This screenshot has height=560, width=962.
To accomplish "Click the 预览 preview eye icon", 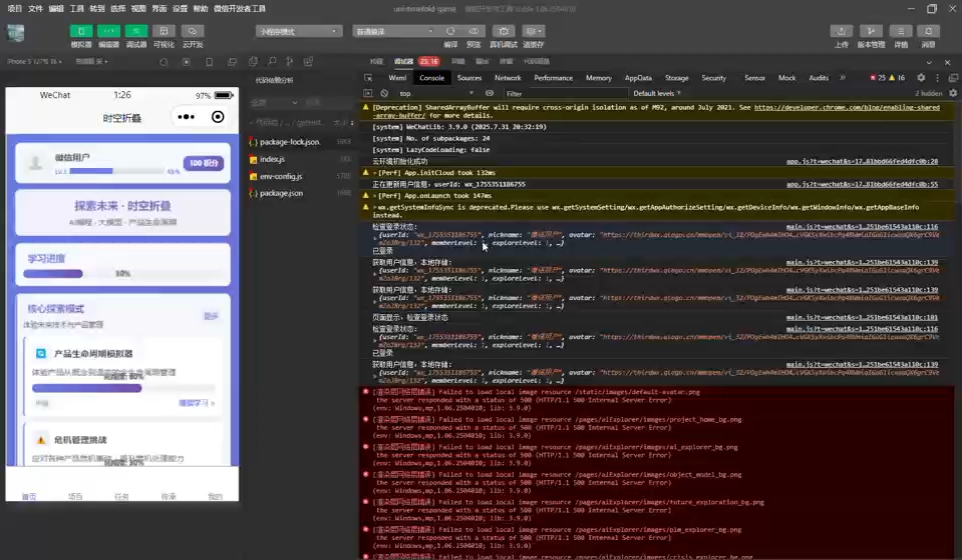I will tap(474, 31).
